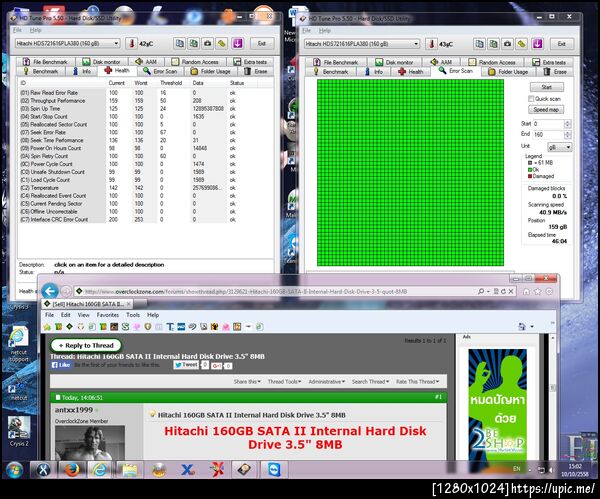This screenshot has width=600, height=499.
Task: Click the search magnifier in browser address bar
Action: tap(481, 291)
